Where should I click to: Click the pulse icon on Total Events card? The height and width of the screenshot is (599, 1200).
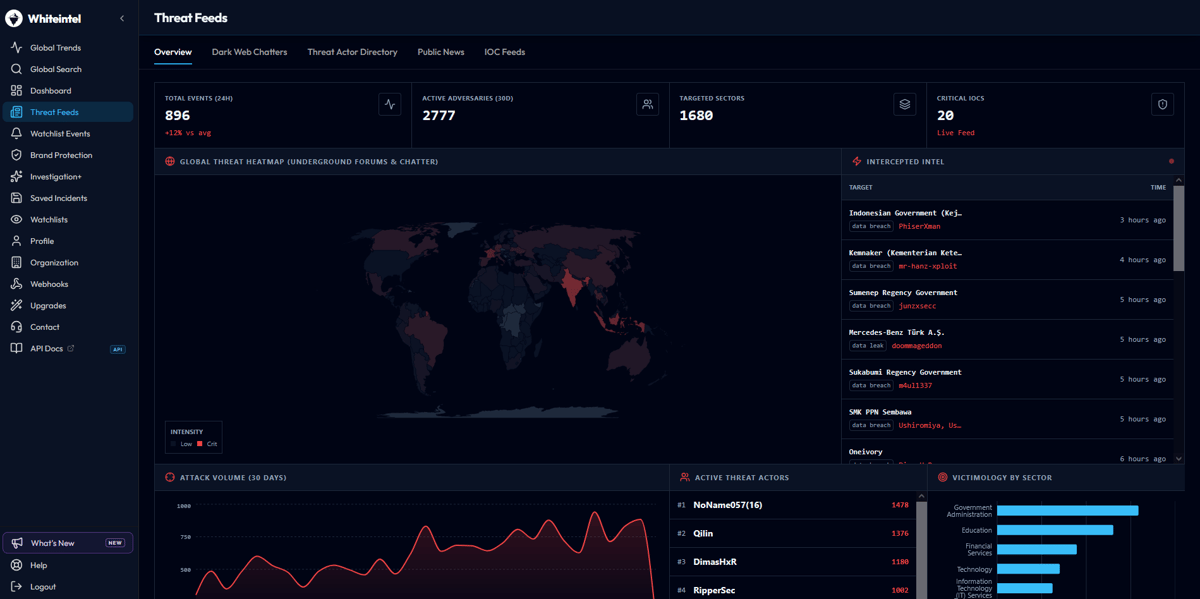click(x=390, y=104)
